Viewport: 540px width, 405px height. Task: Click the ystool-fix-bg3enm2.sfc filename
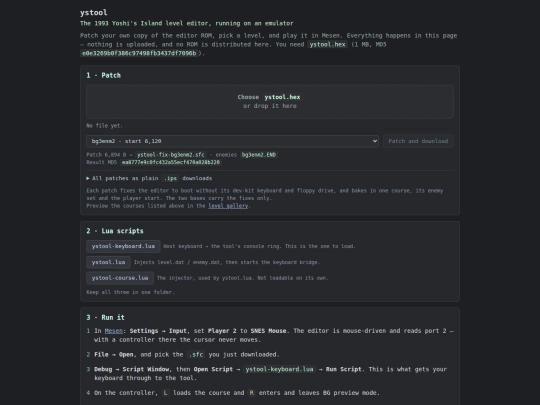171,155
